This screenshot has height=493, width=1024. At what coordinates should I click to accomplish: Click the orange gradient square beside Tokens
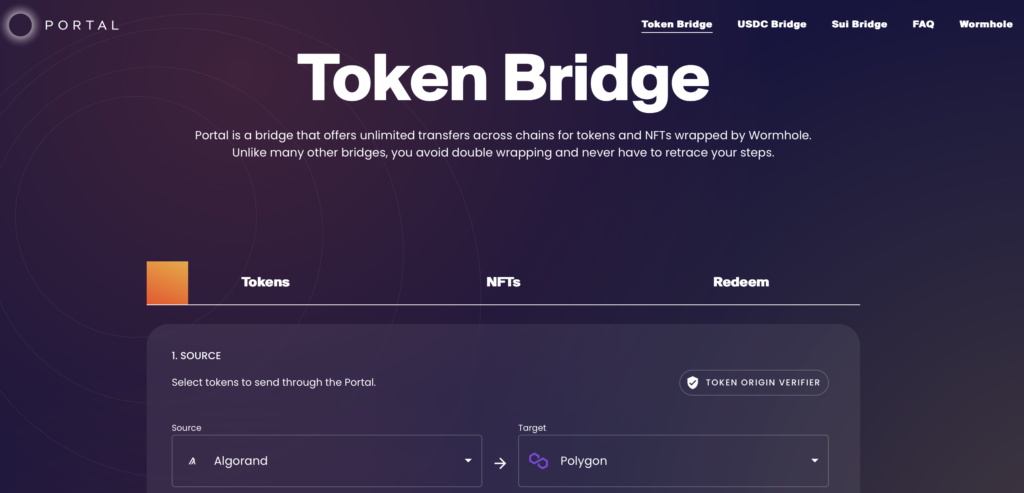point(167,282)
